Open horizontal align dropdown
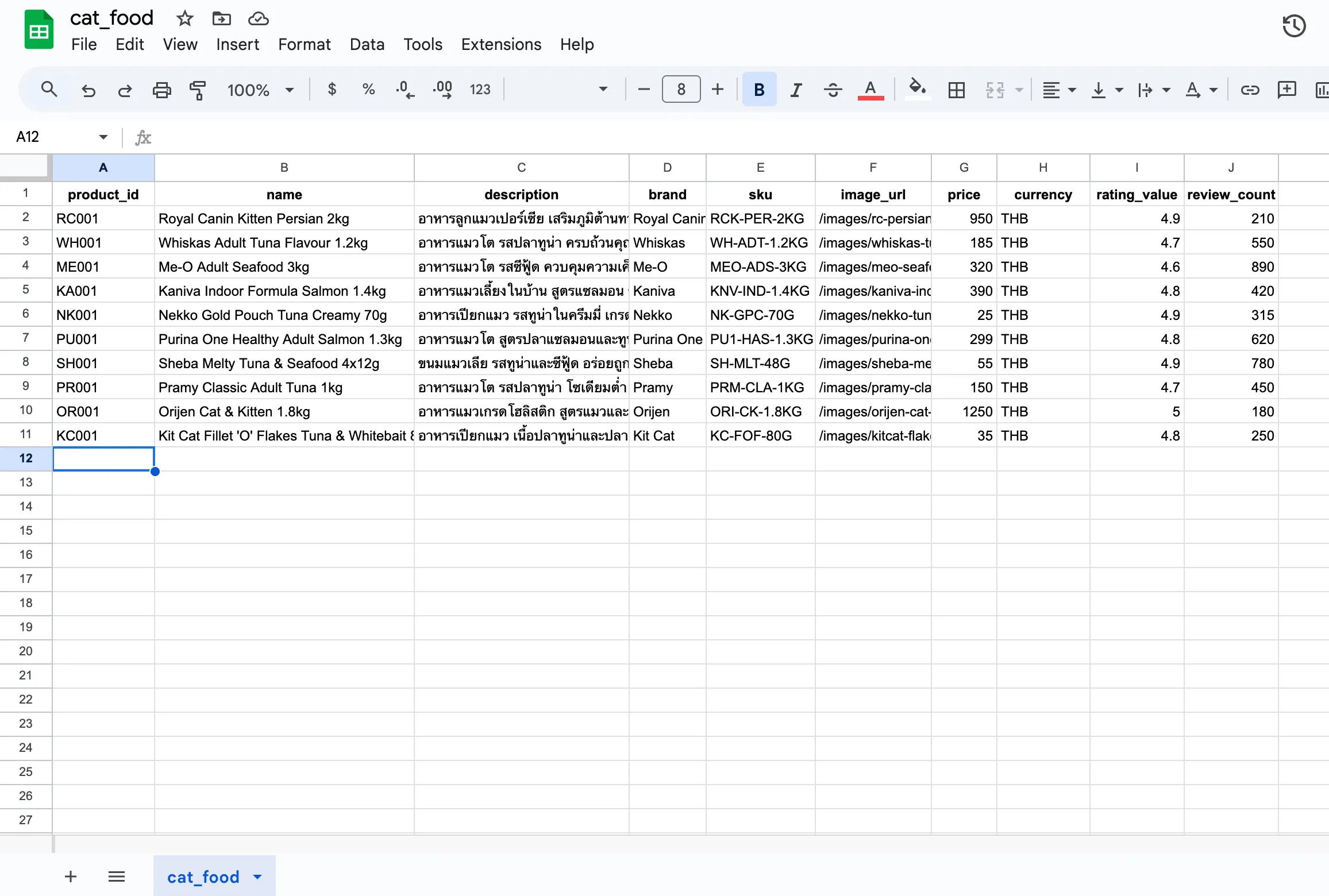 tap(1059, 90)
